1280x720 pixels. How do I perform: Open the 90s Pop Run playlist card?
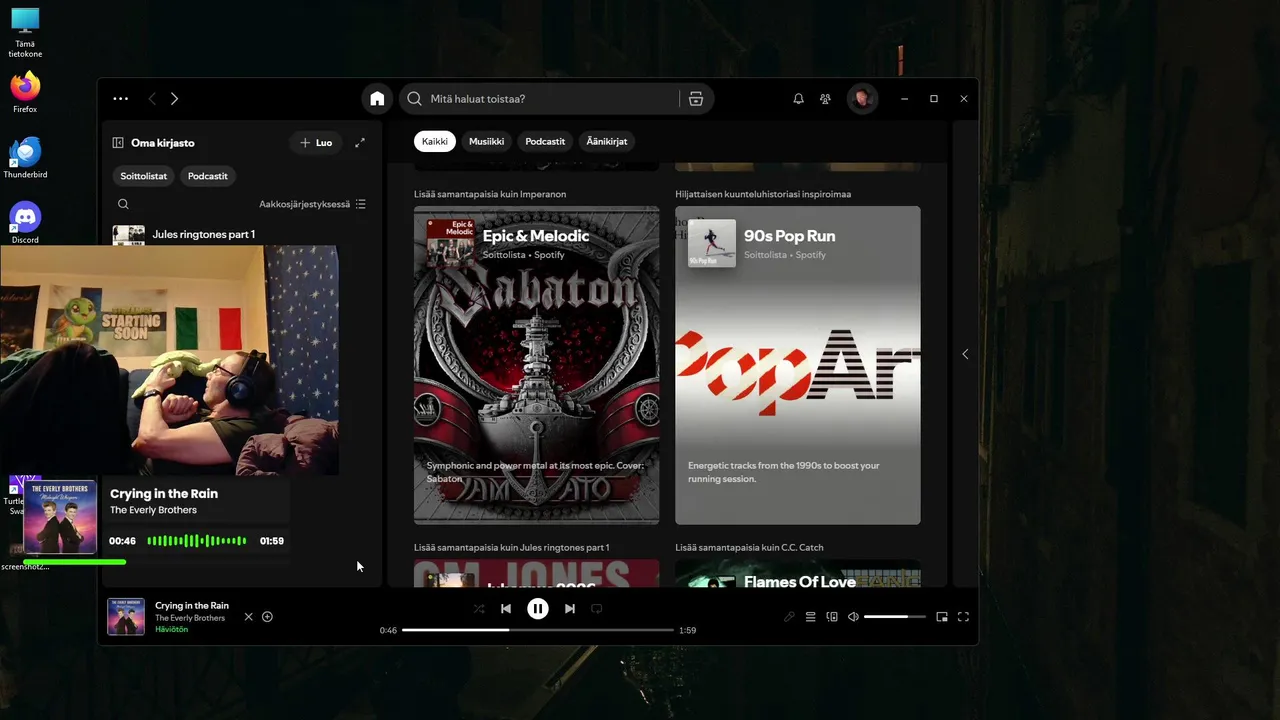(798, 365)
